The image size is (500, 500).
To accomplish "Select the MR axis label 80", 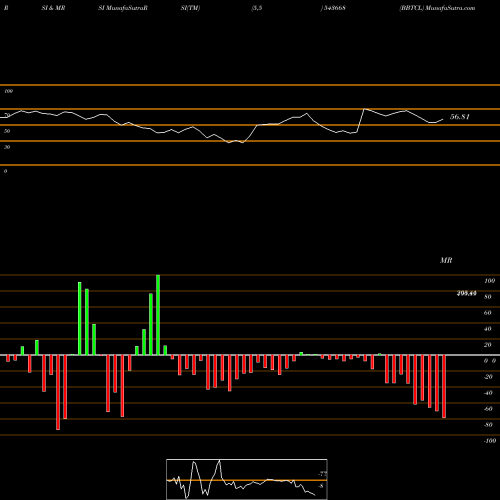I will click(x=488, y=297).
